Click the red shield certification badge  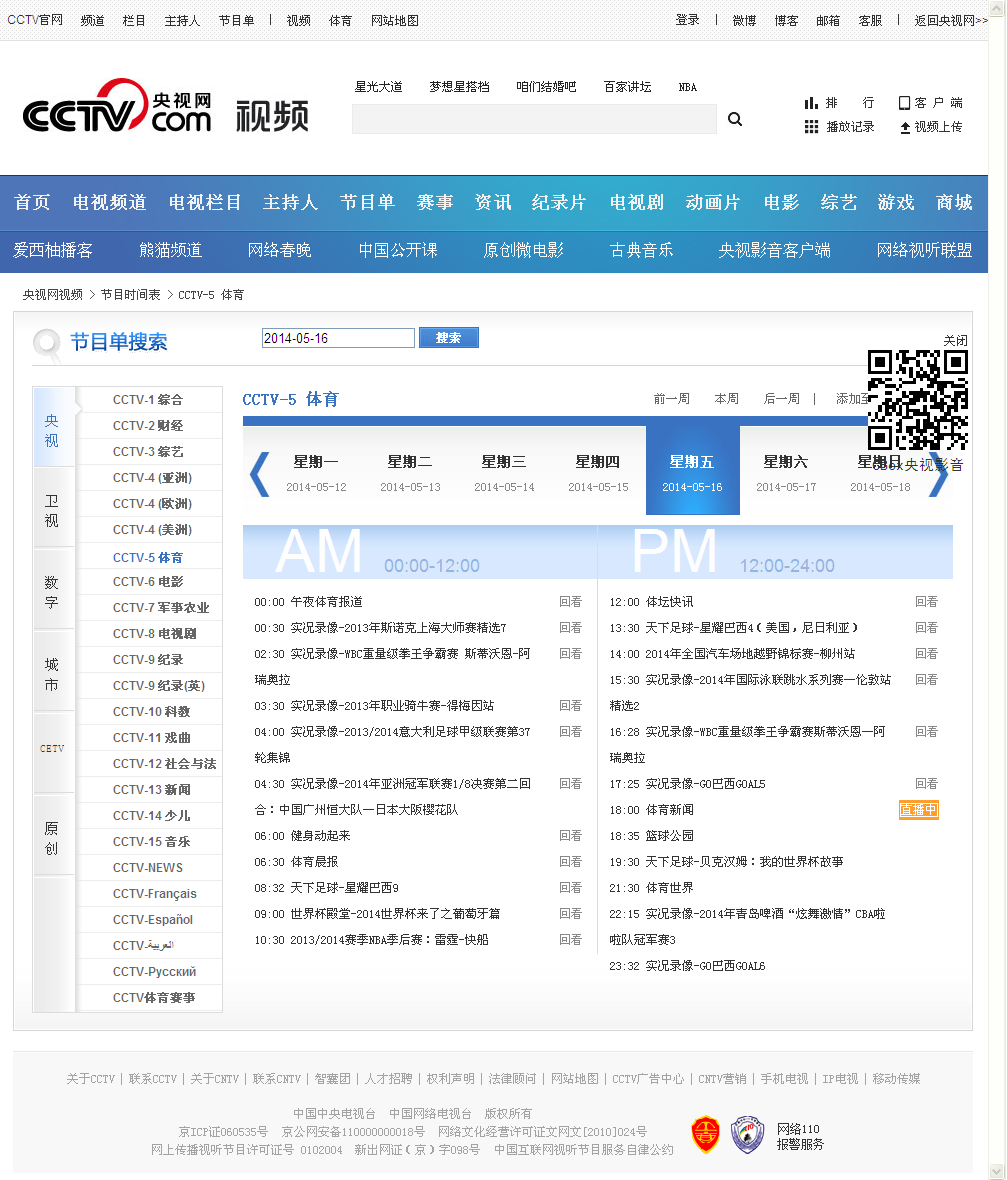click(x=705, y=1135)
